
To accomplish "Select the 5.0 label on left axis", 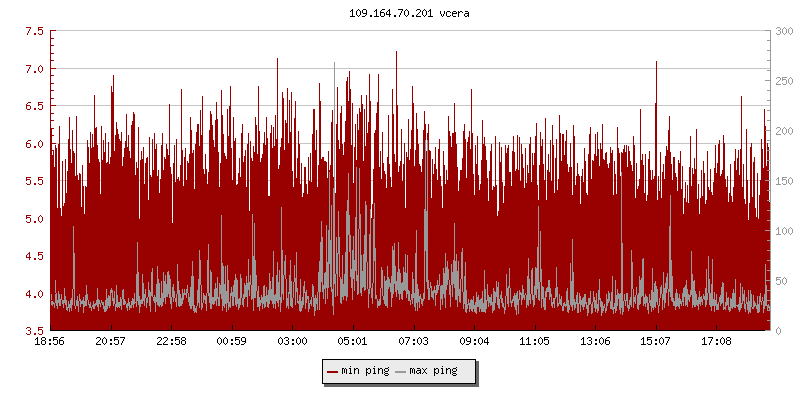I will [x=33, y=219].
